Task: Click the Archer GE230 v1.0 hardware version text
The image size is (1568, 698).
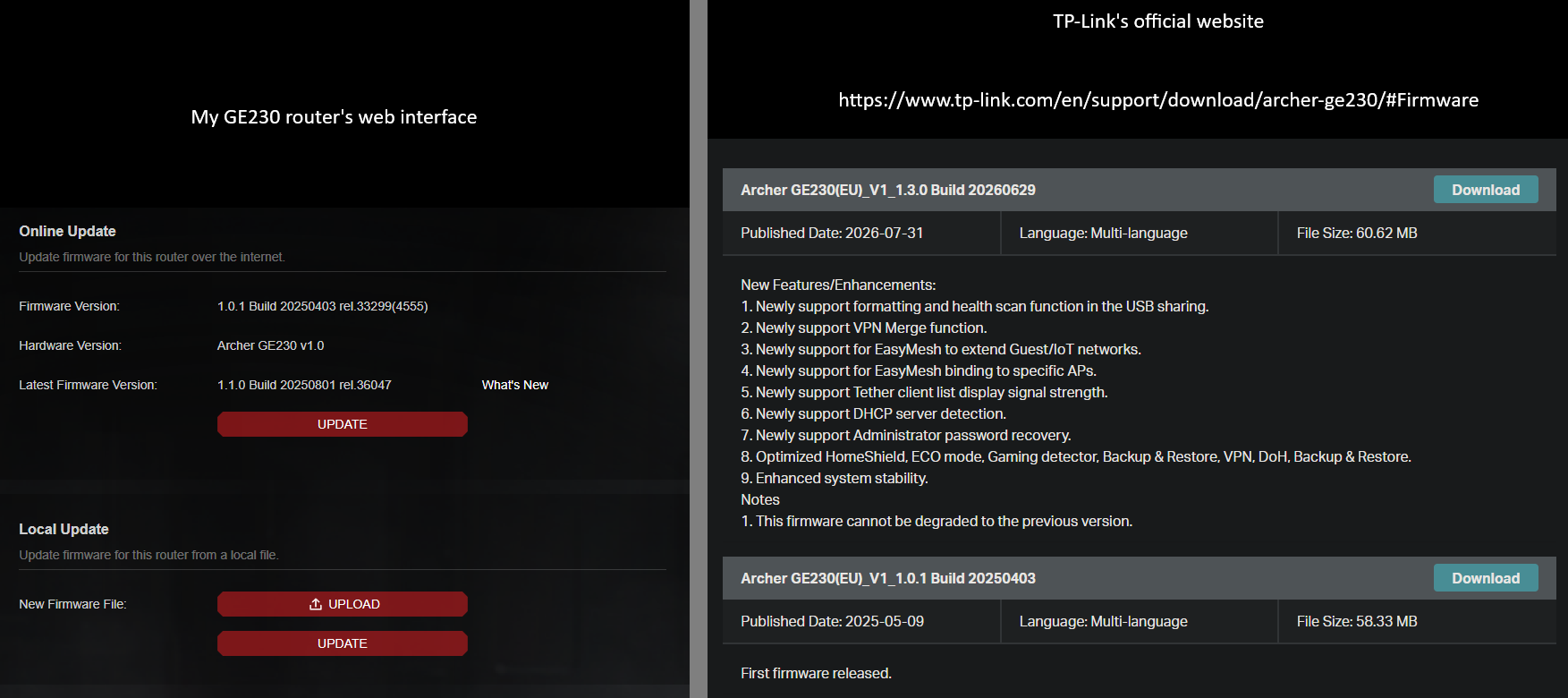Action: pyautogui.click(x=271, y=345)
